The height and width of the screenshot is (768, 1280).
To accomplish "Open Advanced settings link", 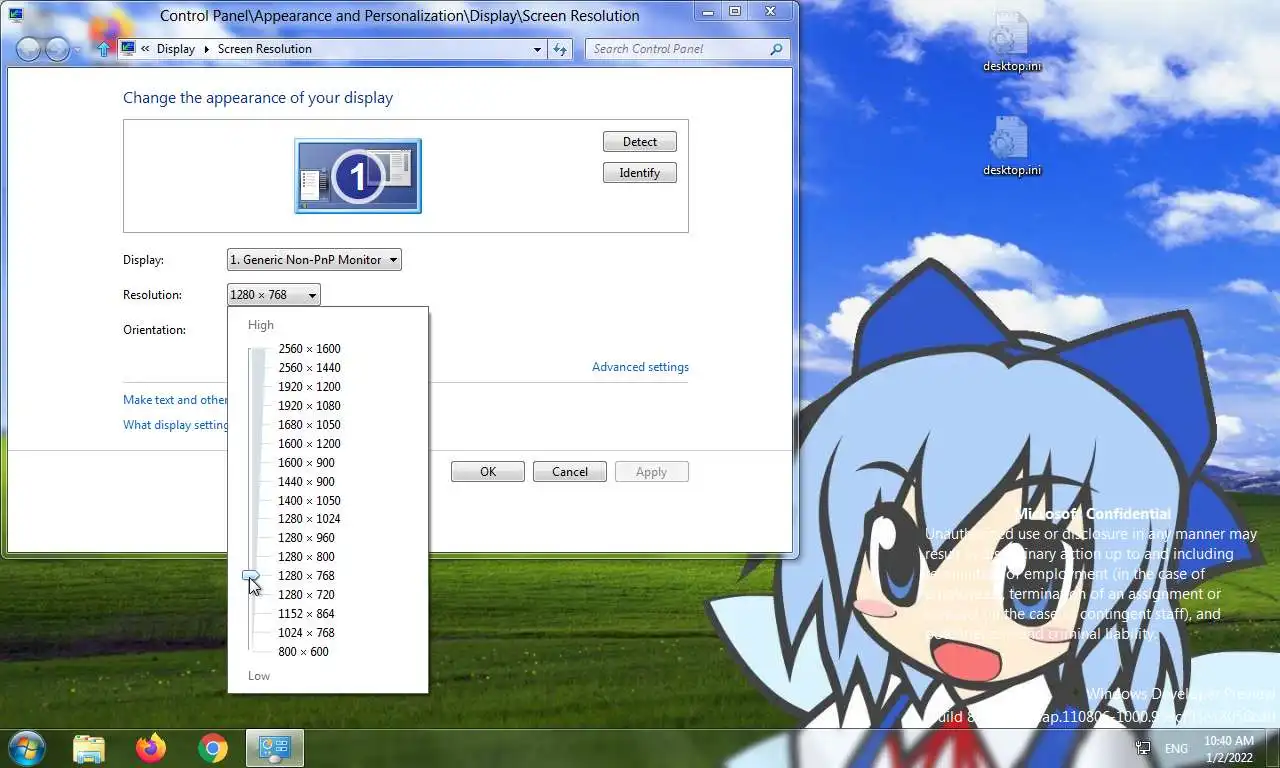I will pos(640,367).
